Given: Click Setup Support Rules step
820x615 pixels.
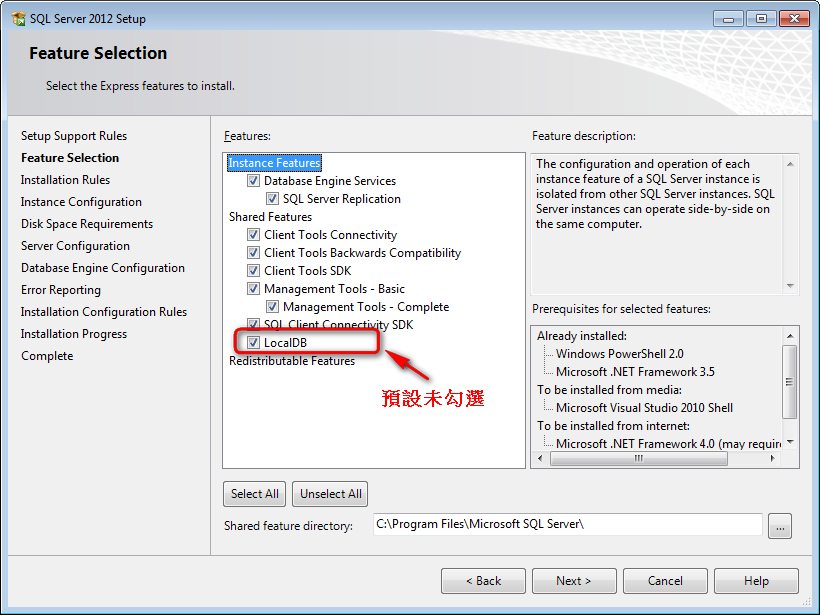Looking at the screenshot, I should tap(74, 136).
